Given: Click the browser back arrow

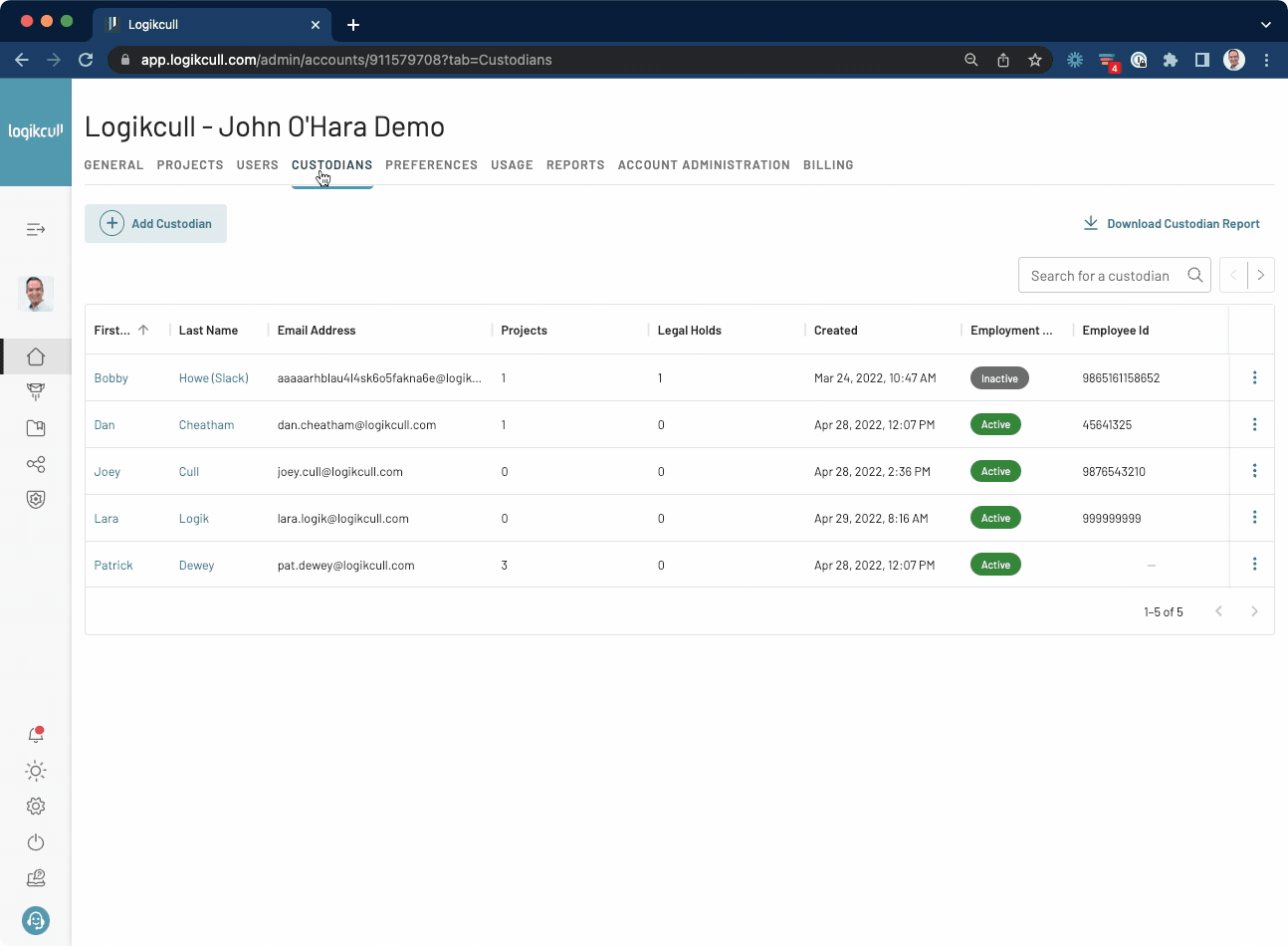Looking at the screenshot, I should point(22,60).
